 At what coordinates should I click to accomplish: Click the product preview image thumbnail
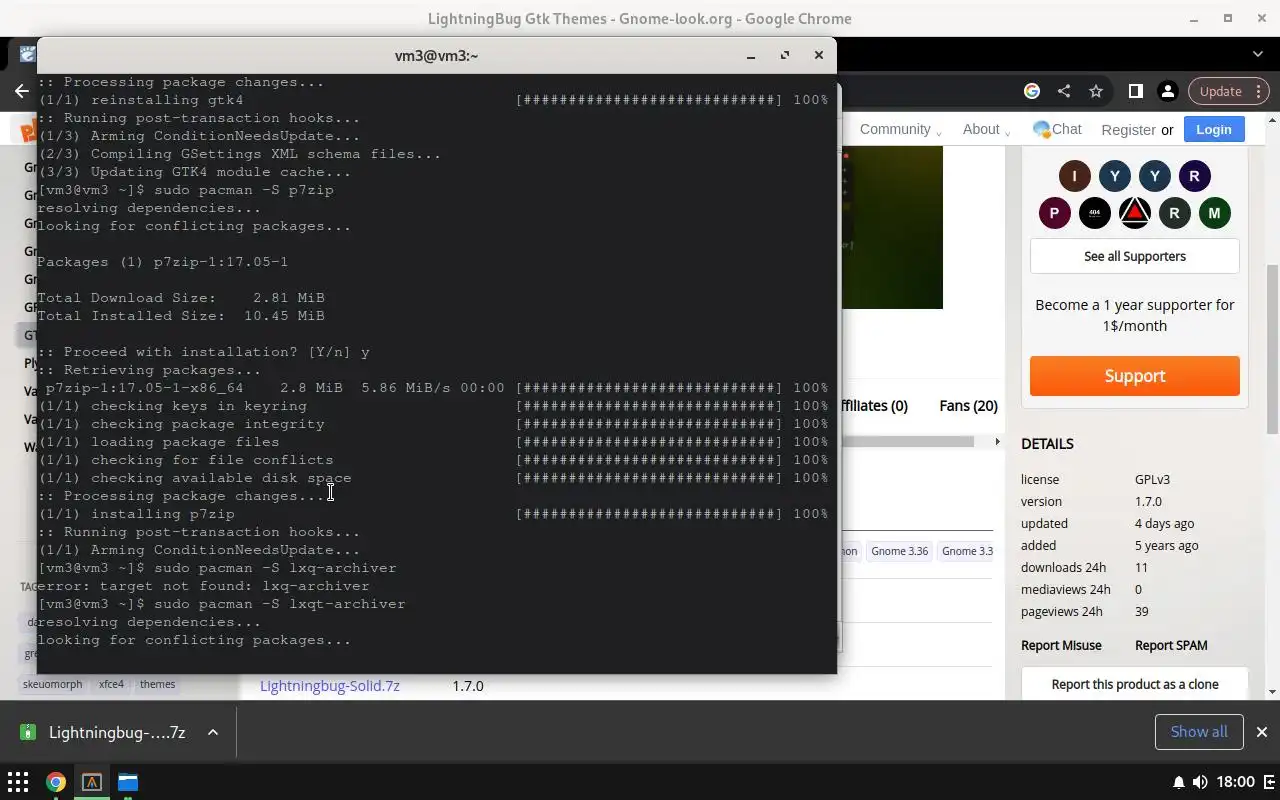tap(891, 227)
